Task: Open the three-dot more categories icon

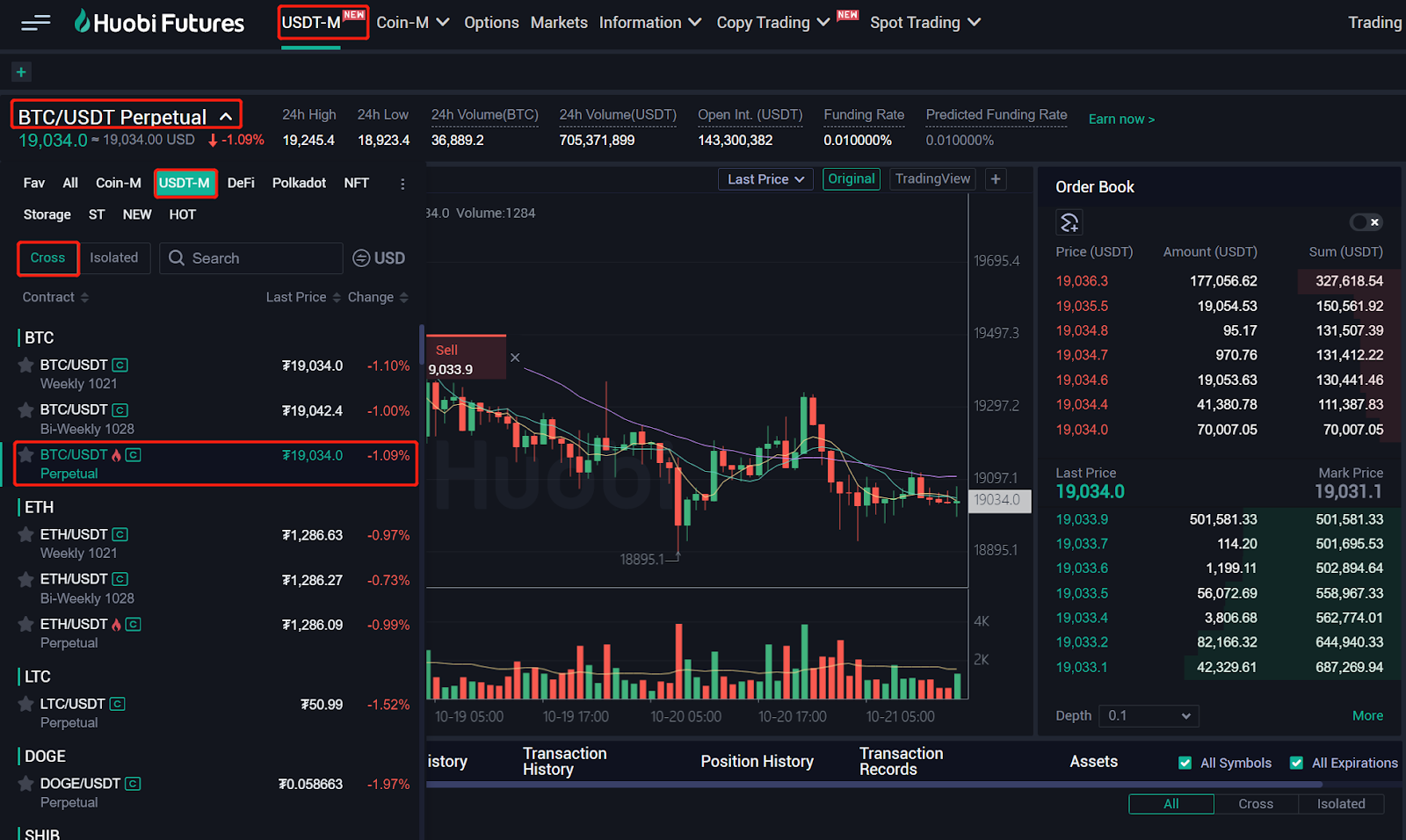Action: click(x=402, y=184)
